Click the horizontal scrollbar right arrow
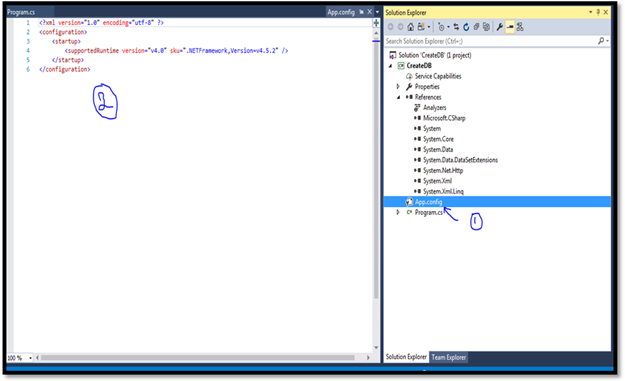Screen dimensions: 625x381 point(368,358)
